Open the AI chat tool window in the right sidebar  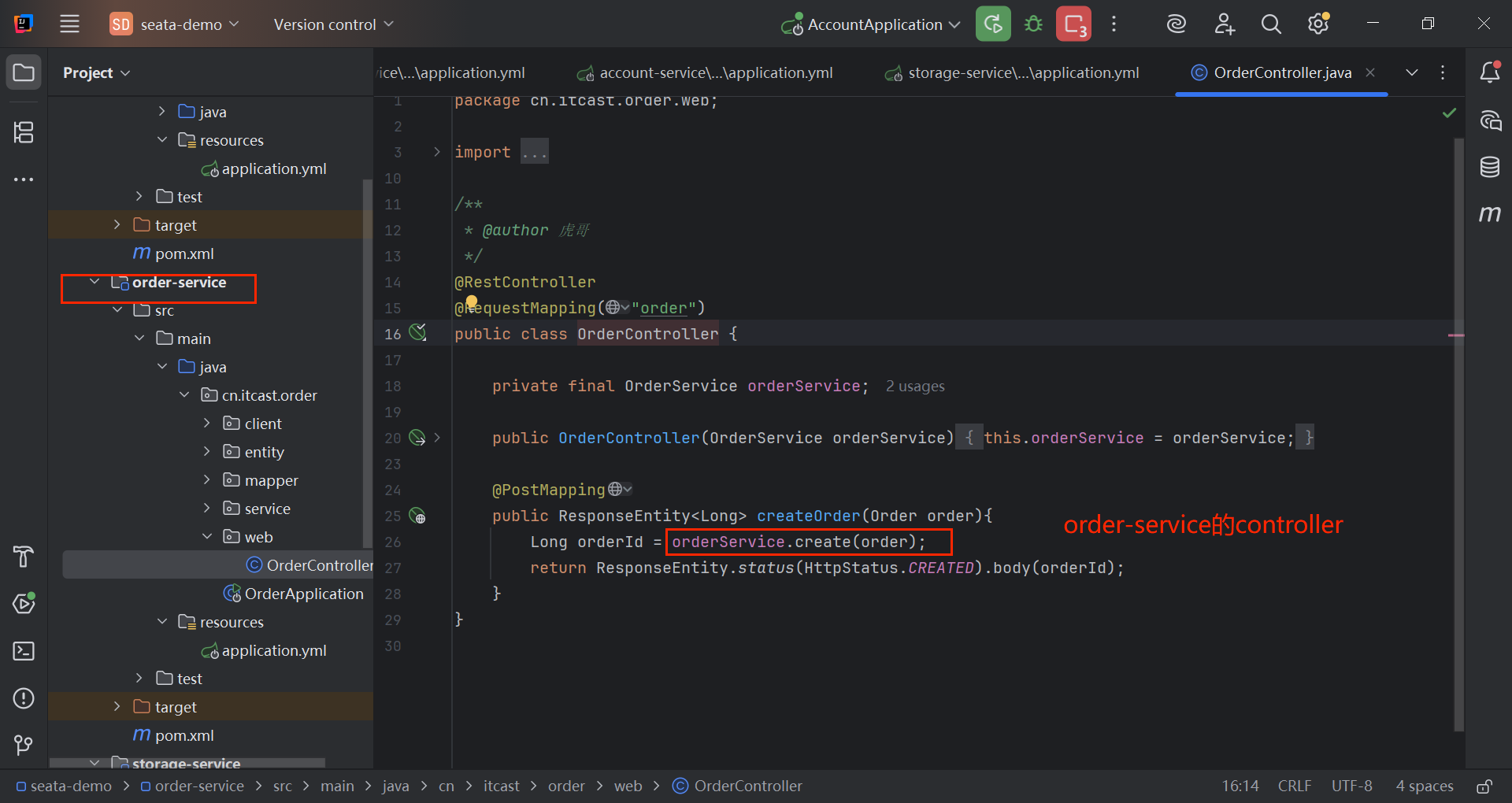[x=1489, y=120]
